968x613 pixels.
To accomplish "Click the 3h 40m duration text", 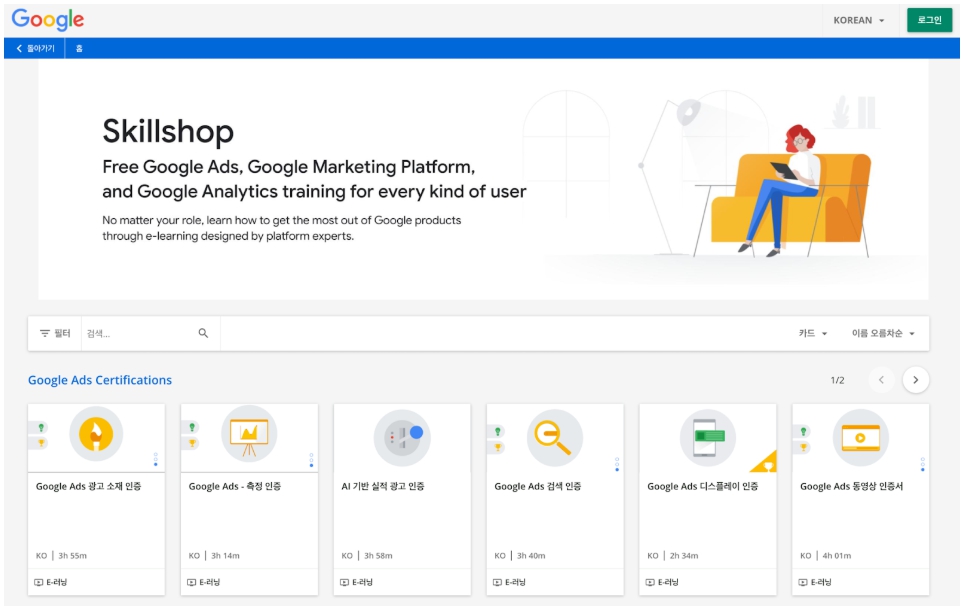I will [531, 556].
